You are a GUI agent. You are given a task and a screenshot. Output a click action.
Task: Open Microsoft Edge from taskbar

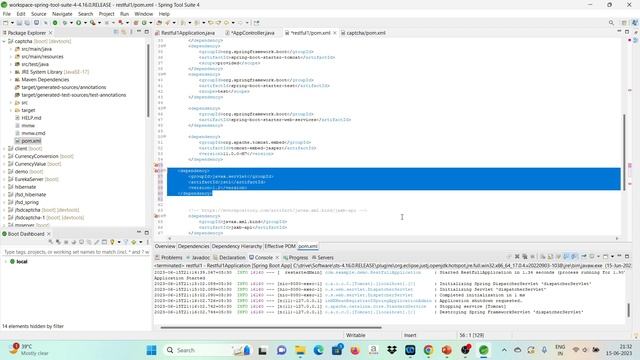(x=318, y=350)
